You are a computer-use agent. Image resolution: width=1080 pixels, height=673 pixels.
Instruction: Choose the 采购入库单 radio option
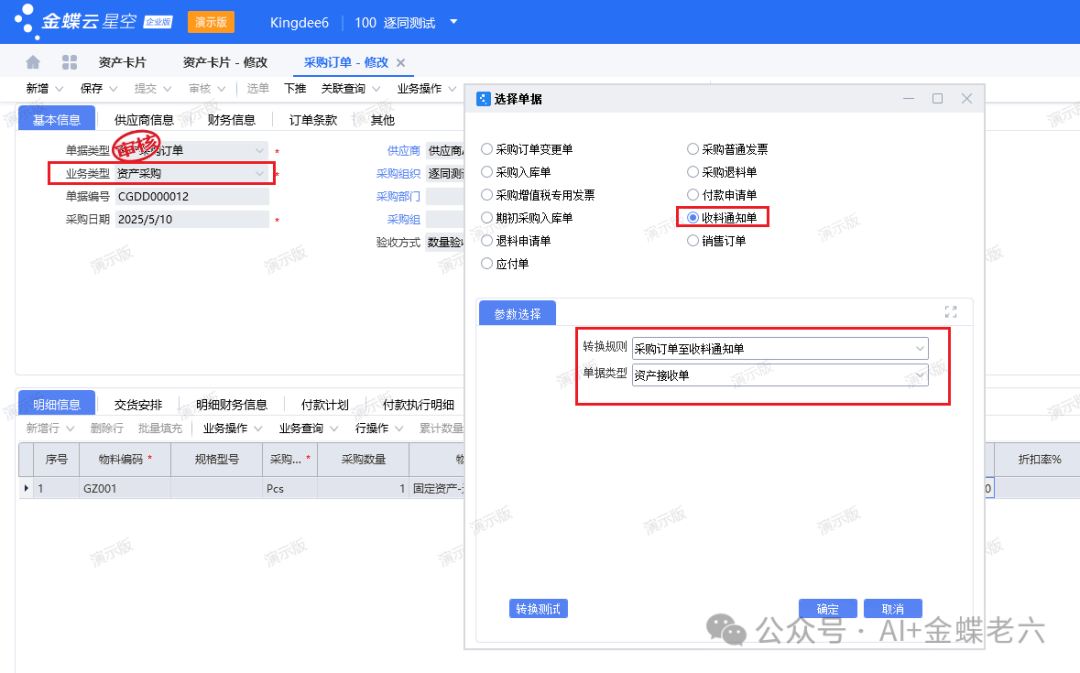(x=487, y=172)
